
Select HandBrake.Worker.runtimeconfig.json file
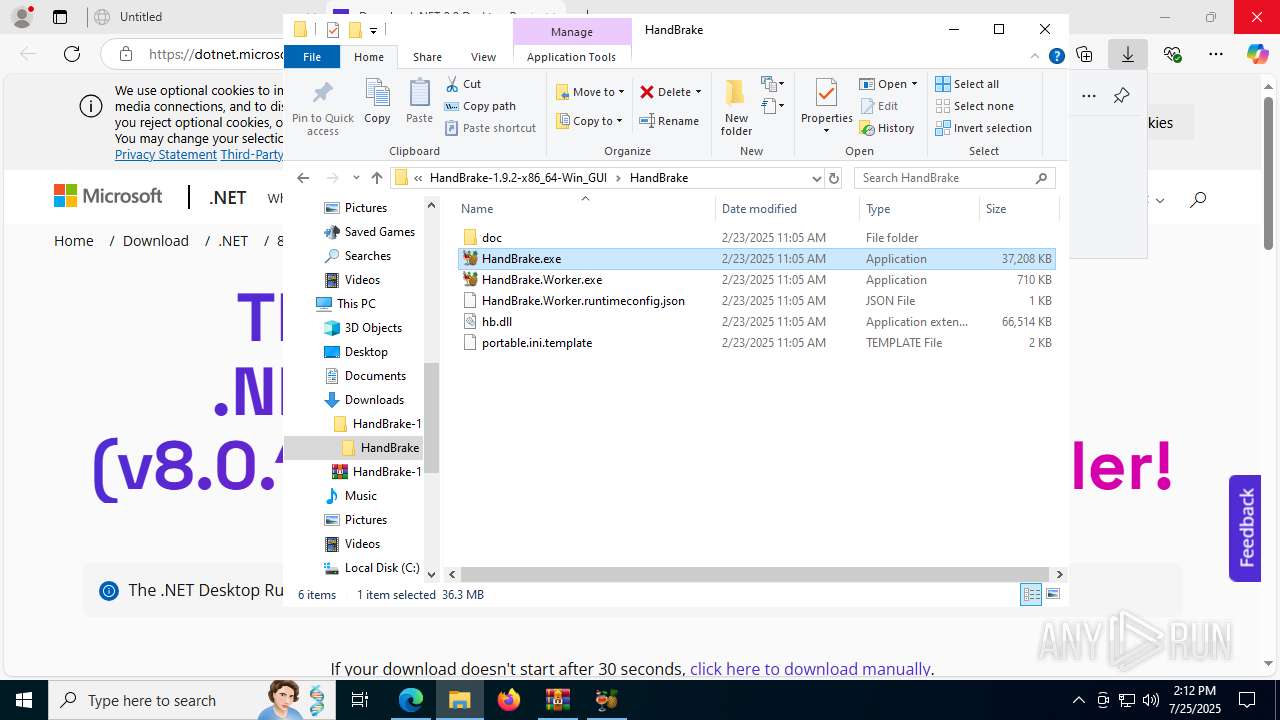(756, 301)
